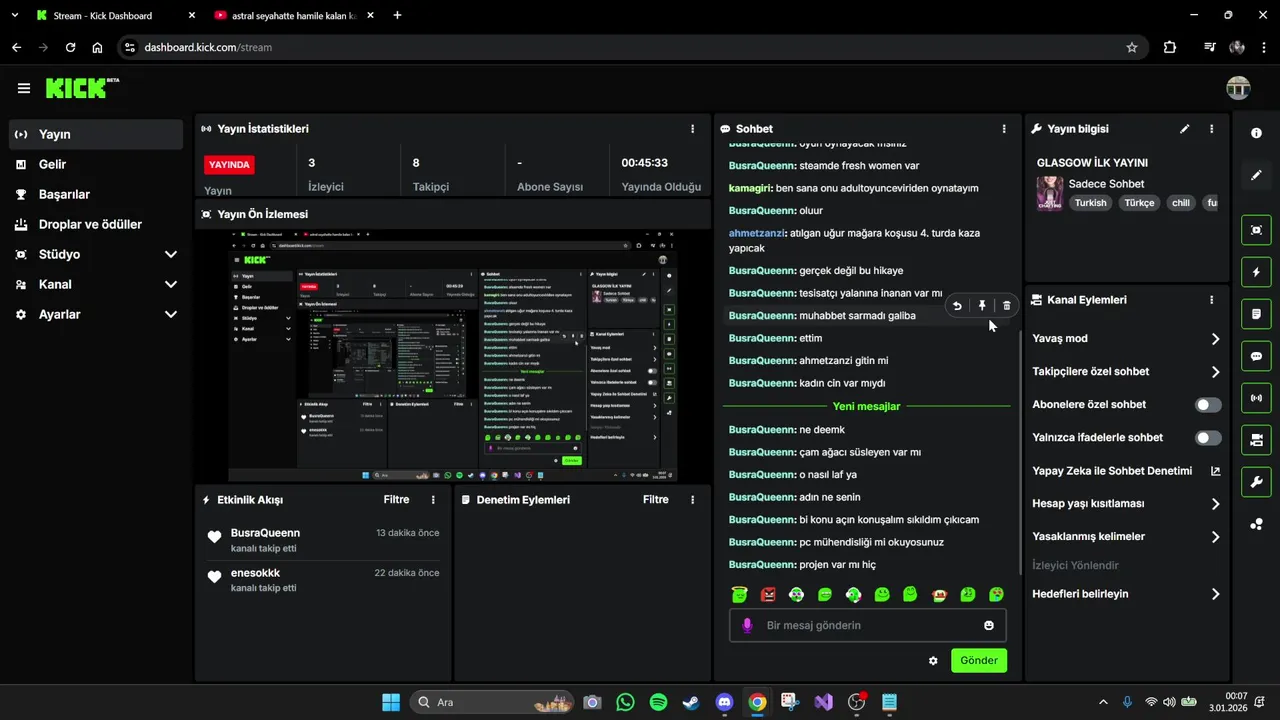Open Yayın İstatistikleri three-dot menu
Screen dimensions: 1280x720
[693, 129]
